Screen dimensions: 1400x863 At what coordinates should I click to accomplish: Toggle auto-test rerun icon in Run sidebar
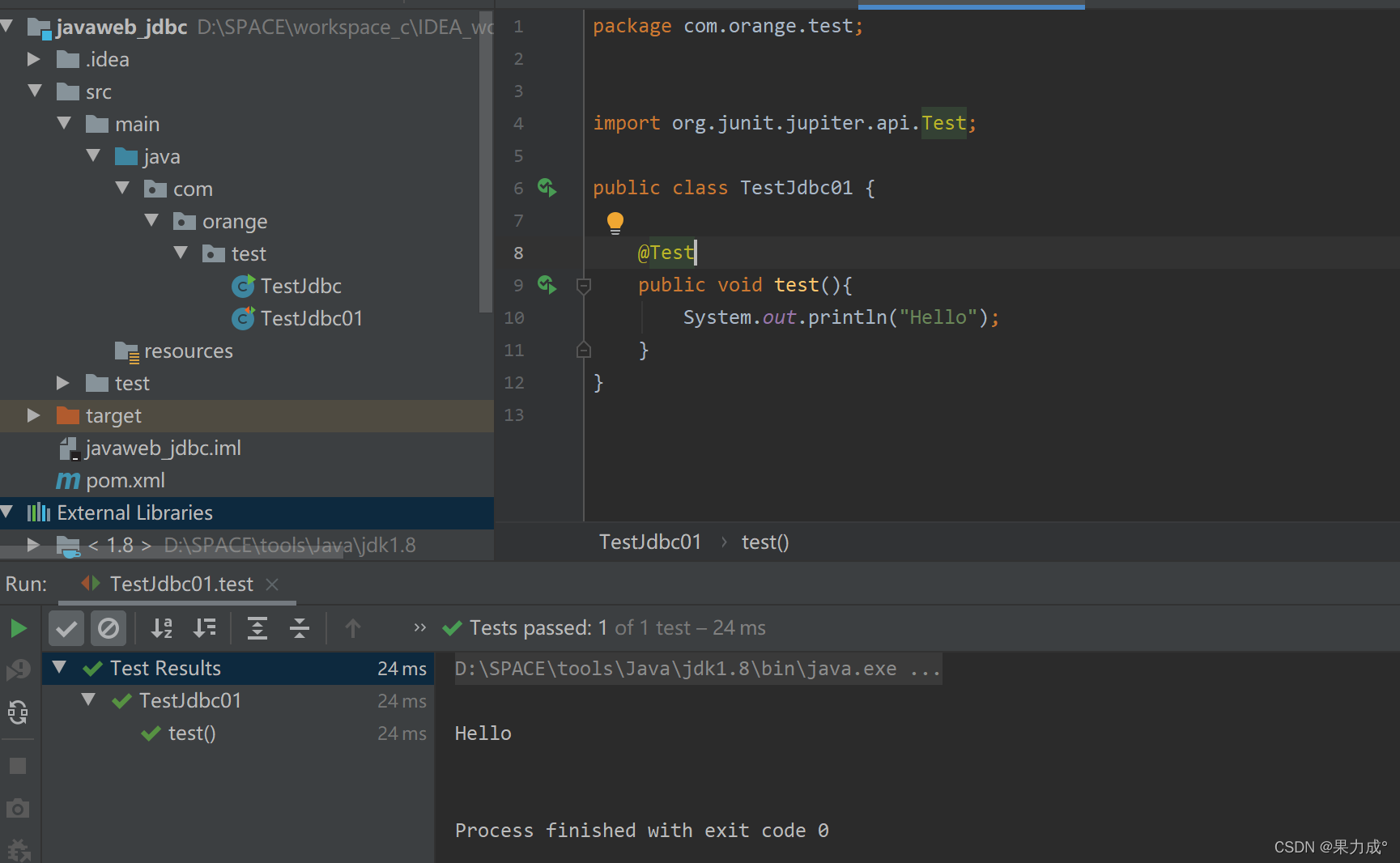18,712
